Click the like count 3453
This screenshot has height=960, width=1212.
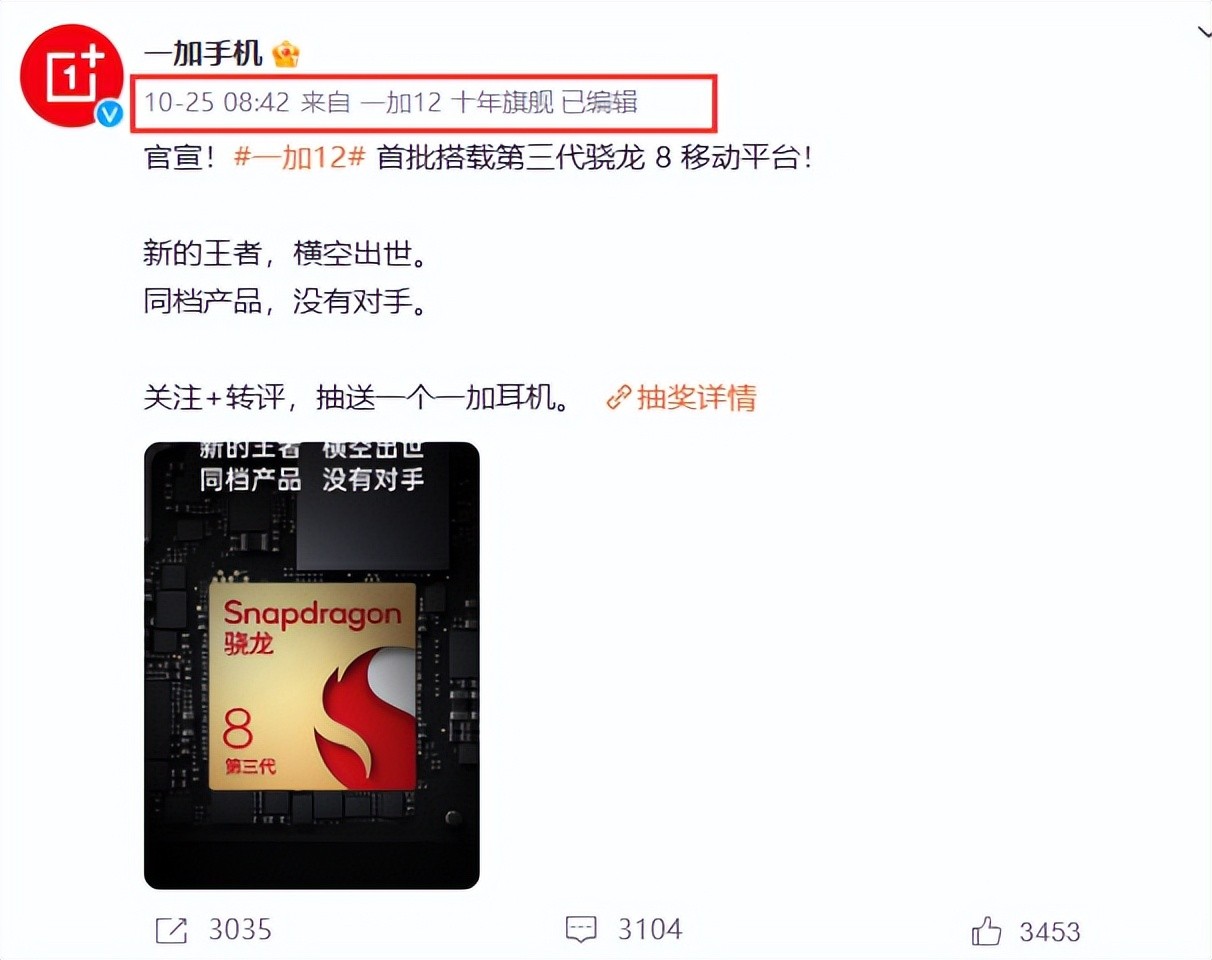[x=1050, y=932]
